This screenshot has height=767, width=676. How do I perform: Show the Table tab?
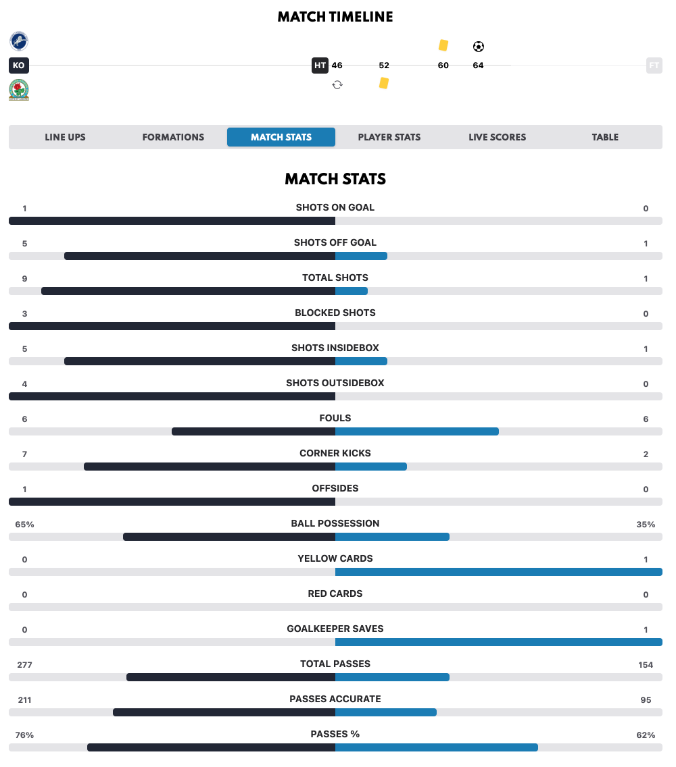pos(605,137)
